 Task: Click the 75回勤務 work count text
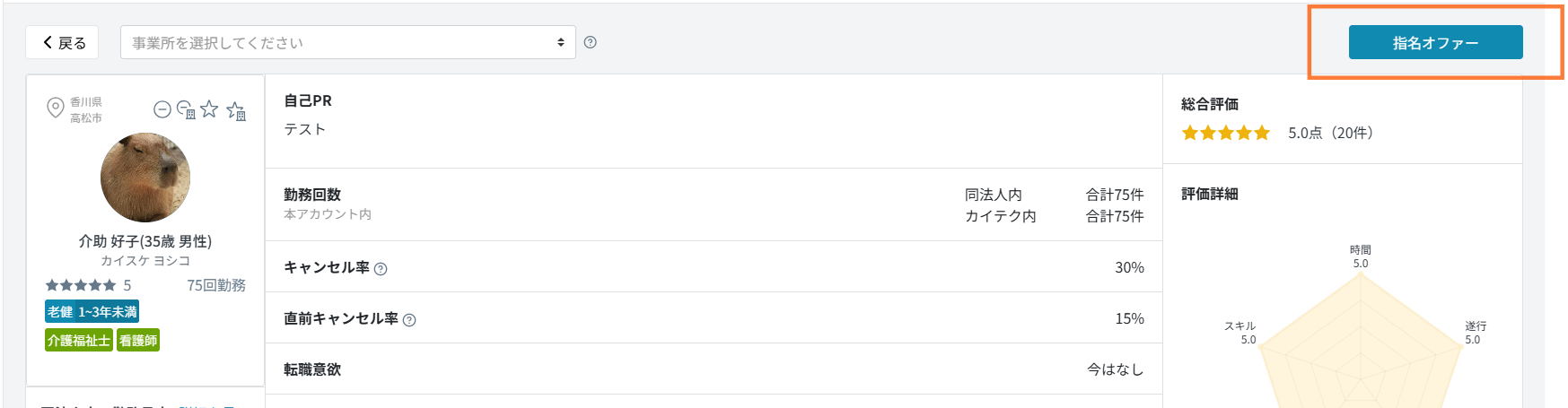[215, 285]
